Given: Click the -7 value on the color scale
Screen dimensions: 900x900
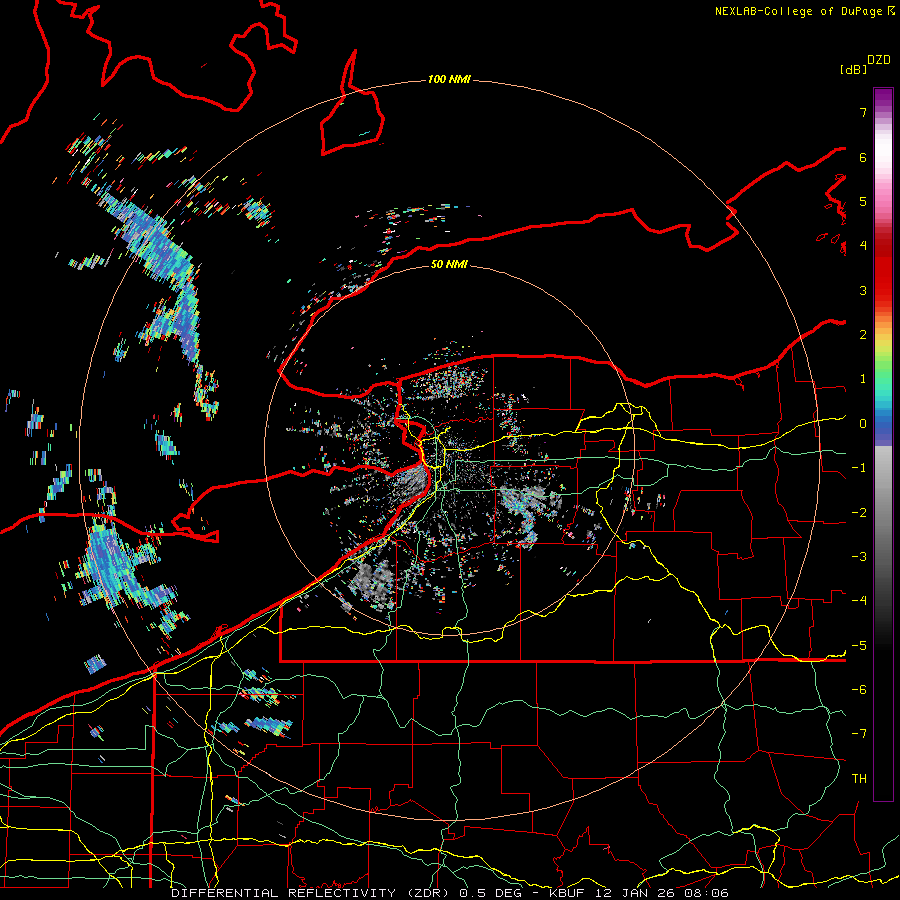Looking at the screenshot, I should 859,734.
